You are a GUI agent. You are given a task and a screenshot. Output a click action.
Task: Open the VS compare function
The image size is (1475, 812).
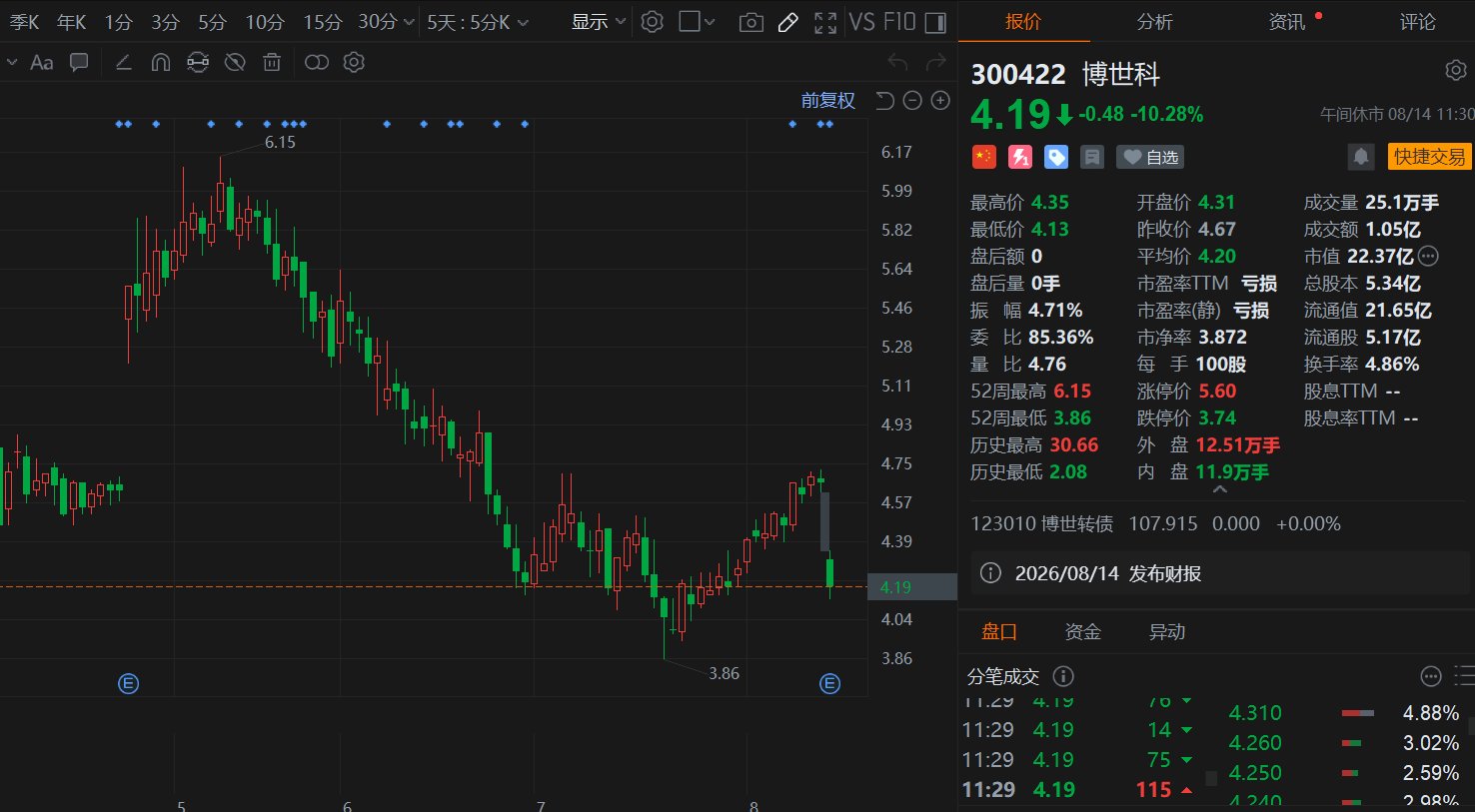pos(862,22)
